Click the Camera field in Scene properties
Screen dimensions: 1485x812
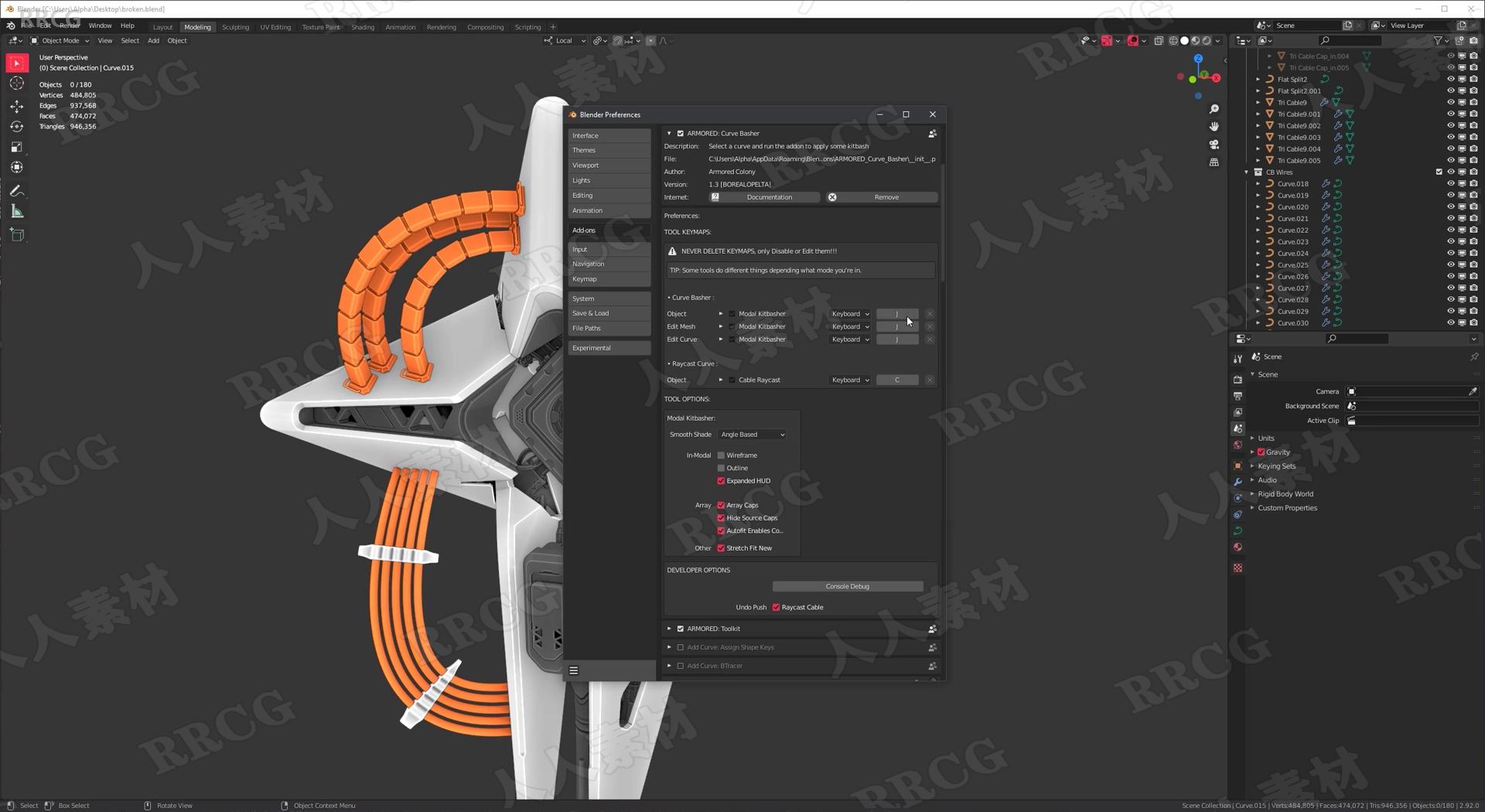tap(1412, 392)
